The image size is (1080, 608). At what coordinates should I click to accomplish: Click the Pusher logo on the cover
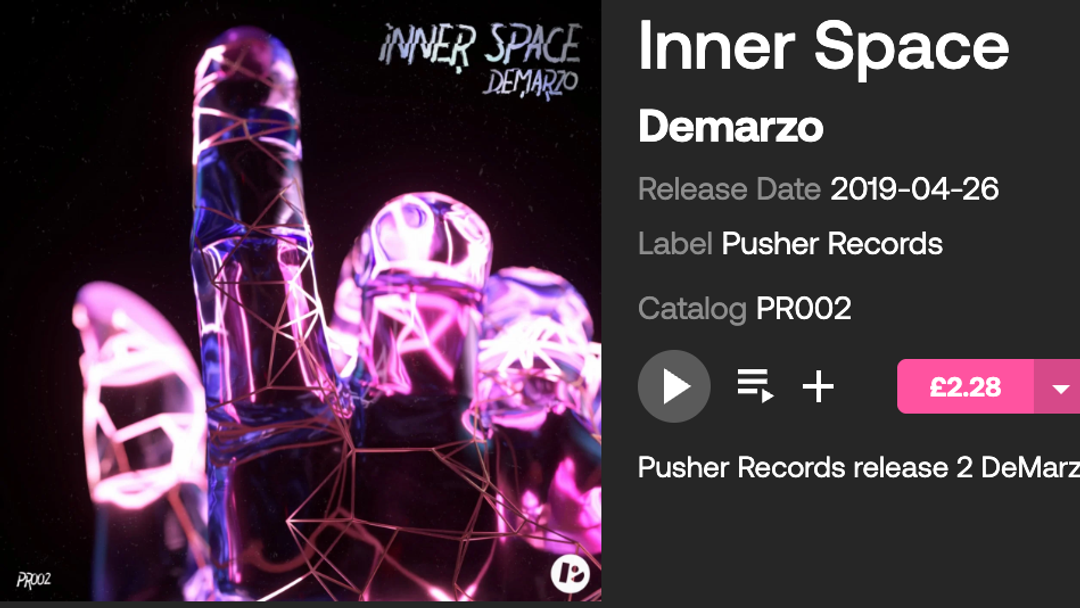(x=570, y=574)
